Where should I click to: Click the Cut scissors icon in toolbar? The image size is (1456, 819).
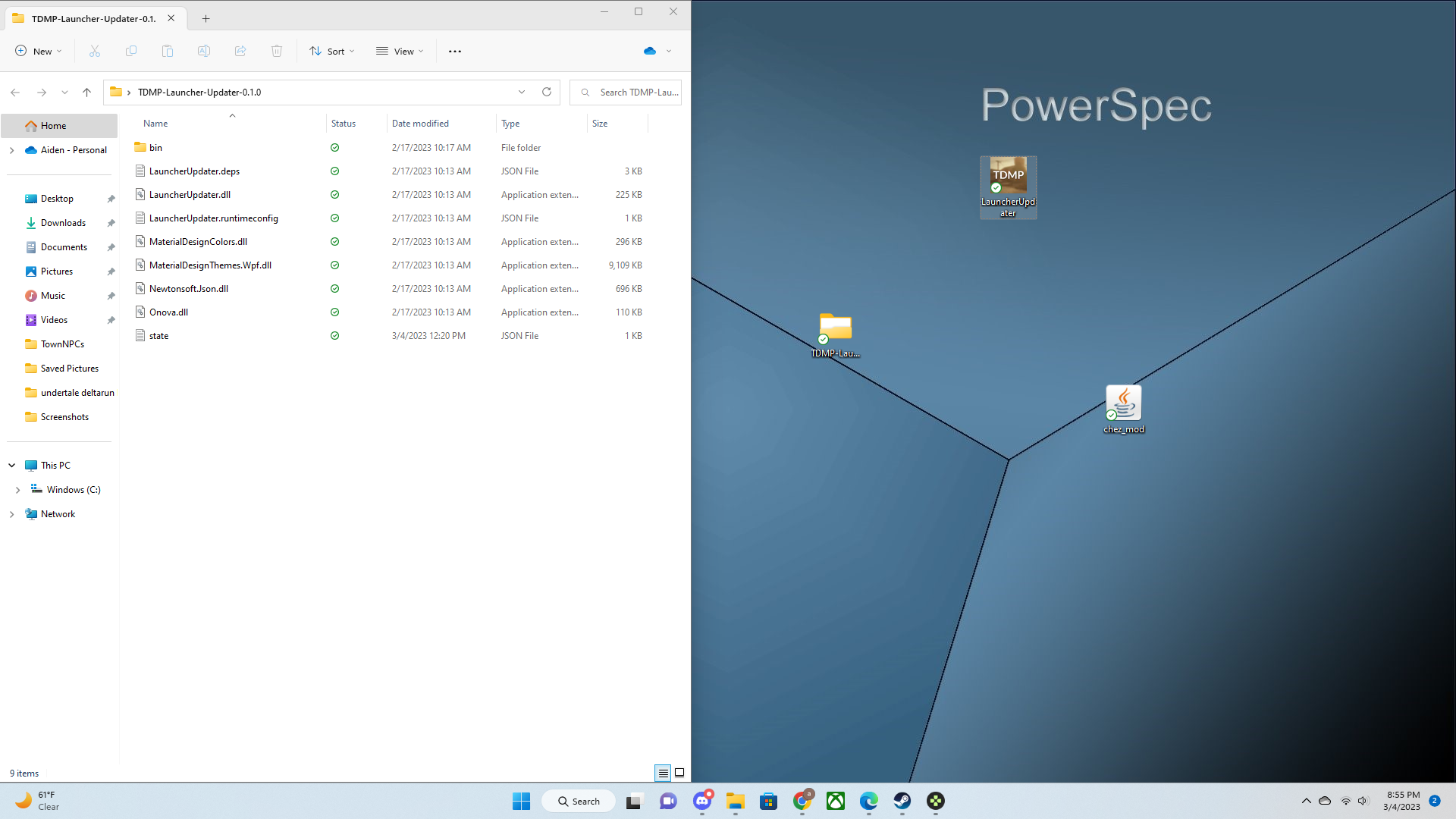pos(95,51)
